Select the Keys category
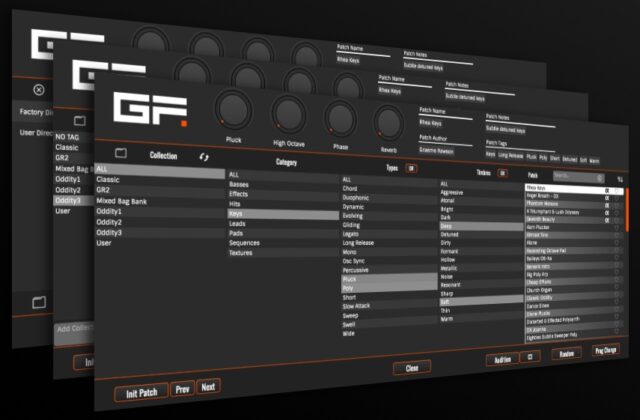Screen dimensions: 640x420 tap(283, 214)
